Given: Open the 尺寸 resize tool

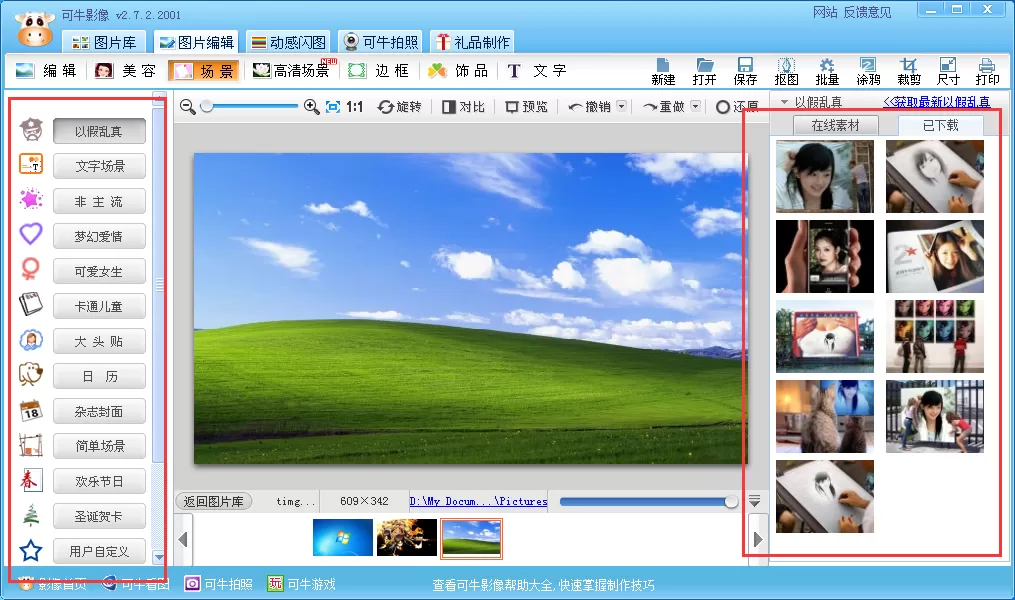Looking at the screenshot, I should coord(948,71).
